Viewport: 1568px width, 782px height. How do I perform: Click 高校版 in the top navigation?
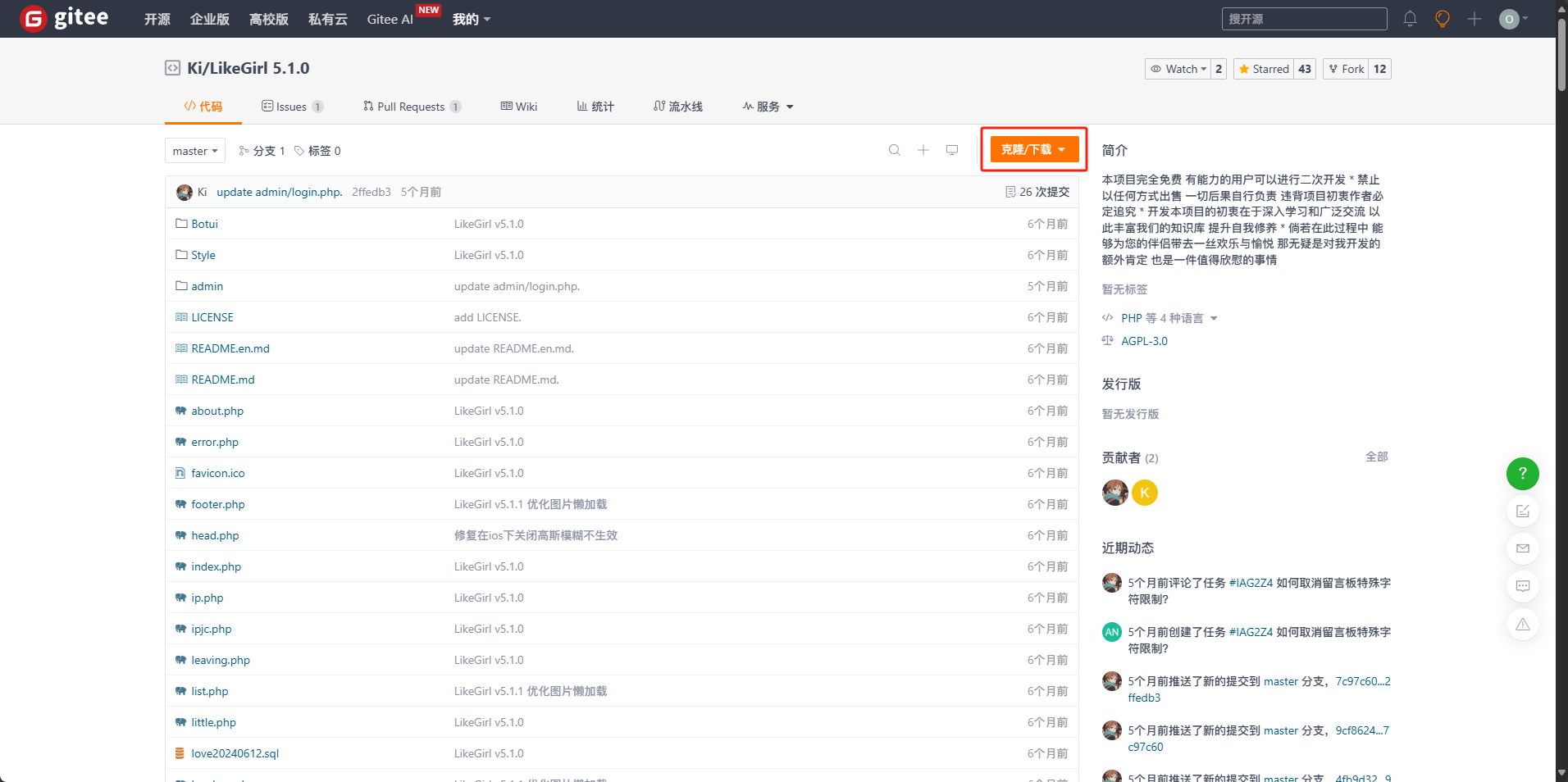click(269, 19)
